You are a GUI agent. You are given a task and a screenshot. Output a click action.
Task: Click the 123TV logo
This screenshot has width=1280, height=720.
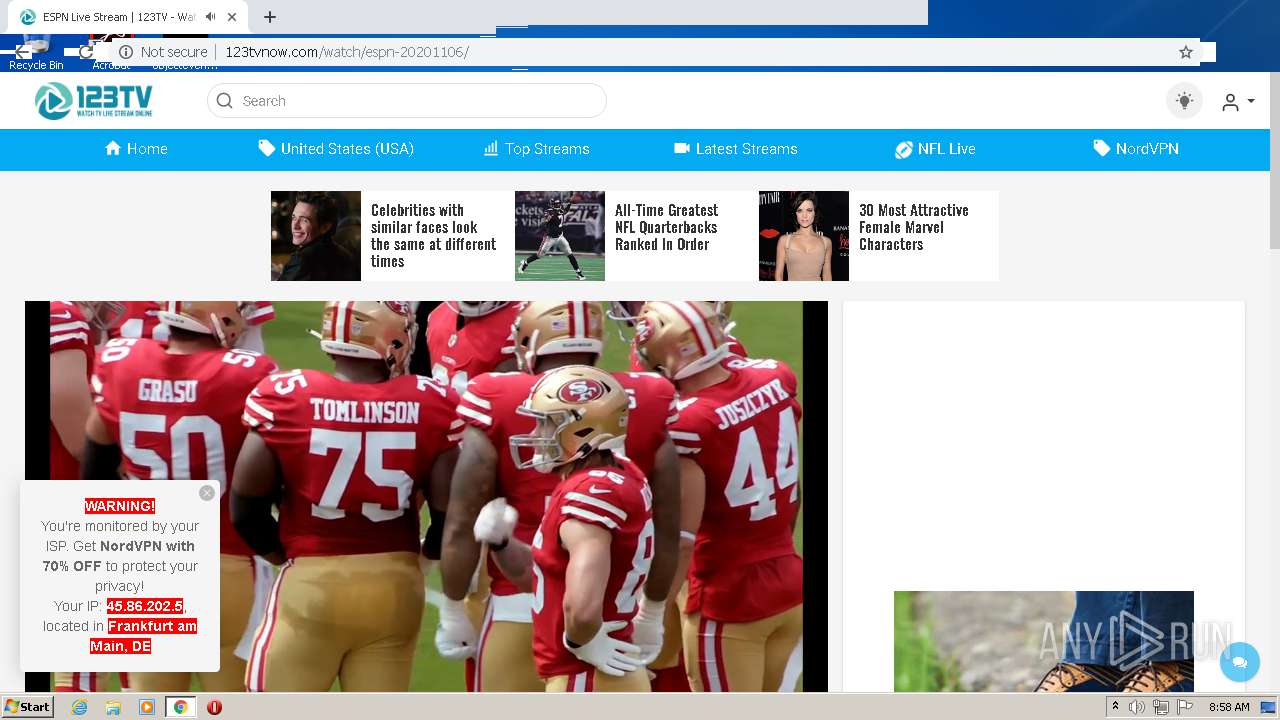pyautogui.click(x=93, y=100)
